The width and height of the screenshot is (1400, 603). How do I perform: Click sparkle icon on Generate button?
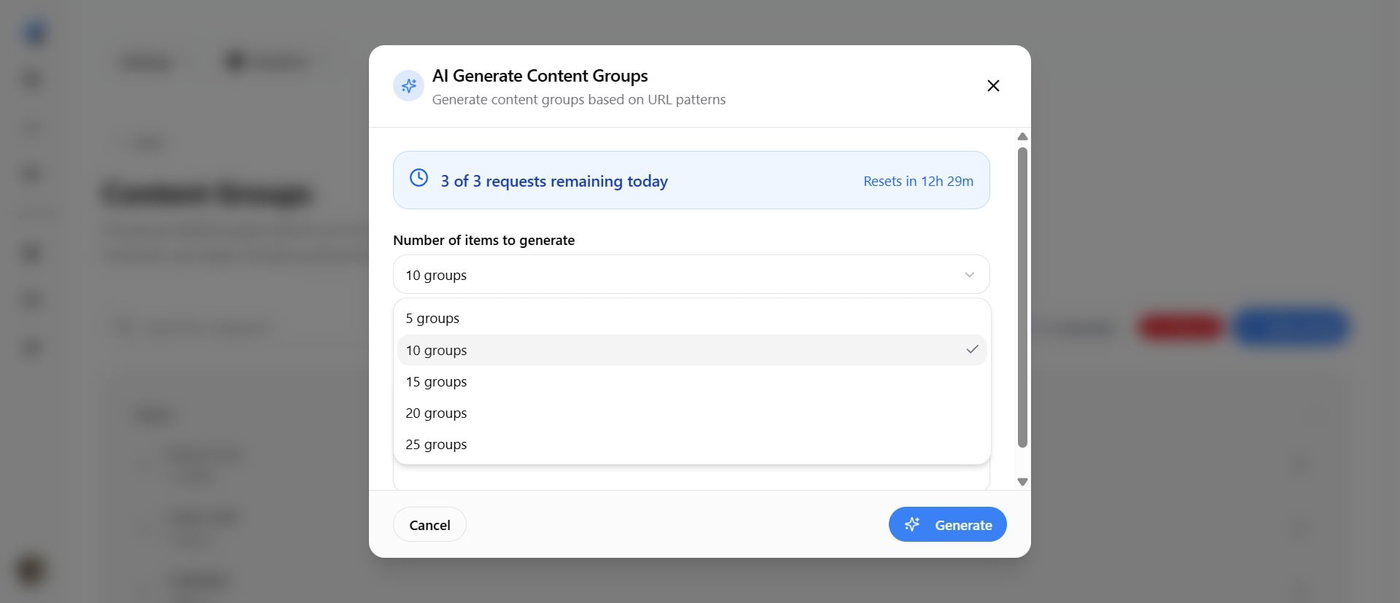click(x=912, y=524)
